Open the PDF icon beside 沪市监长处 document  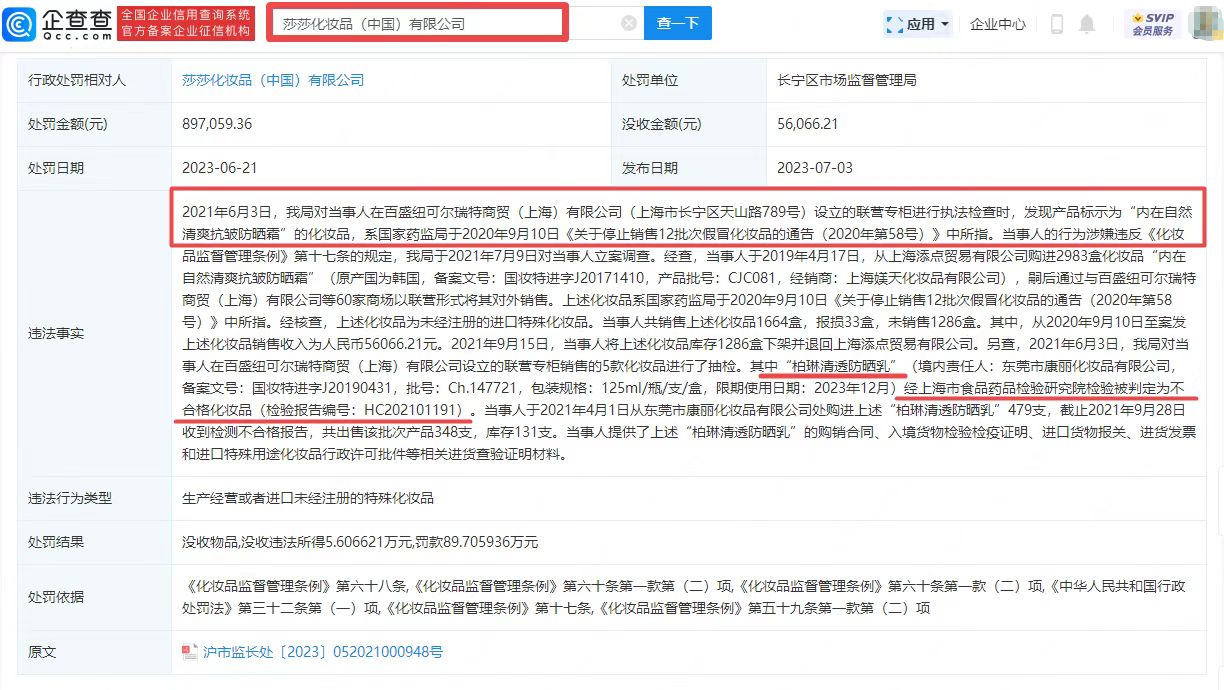tap(189, 652)
